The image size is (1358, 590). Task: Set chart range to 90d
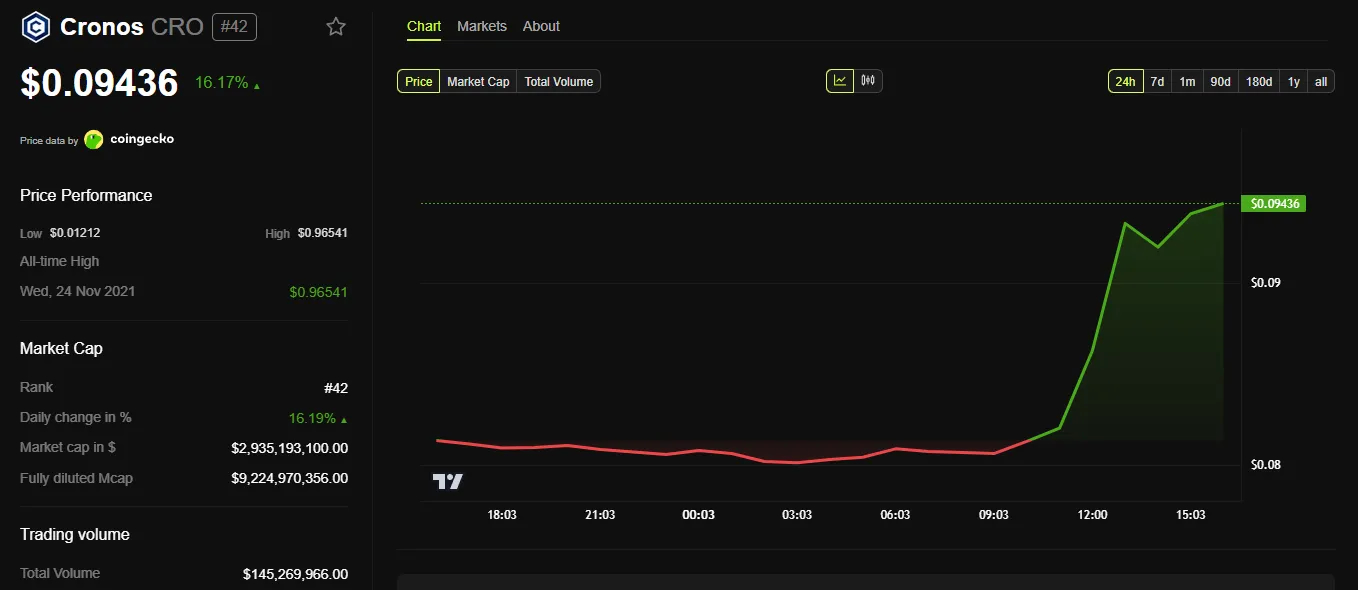tap(1220, 82)
